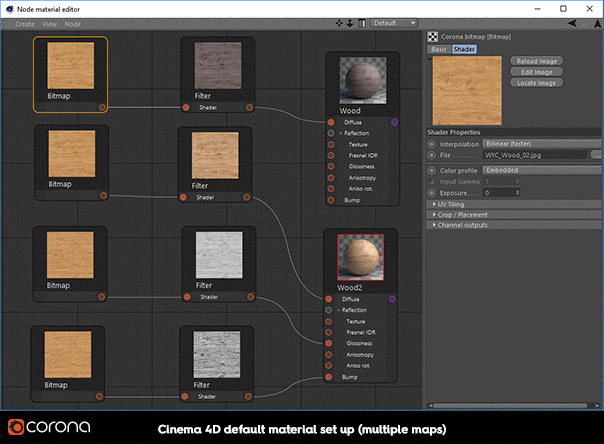The height and width of the screenshot is (444, 604).
Task: Collapse the Wood node Reflection group
Action: click(x=341, y=133)
